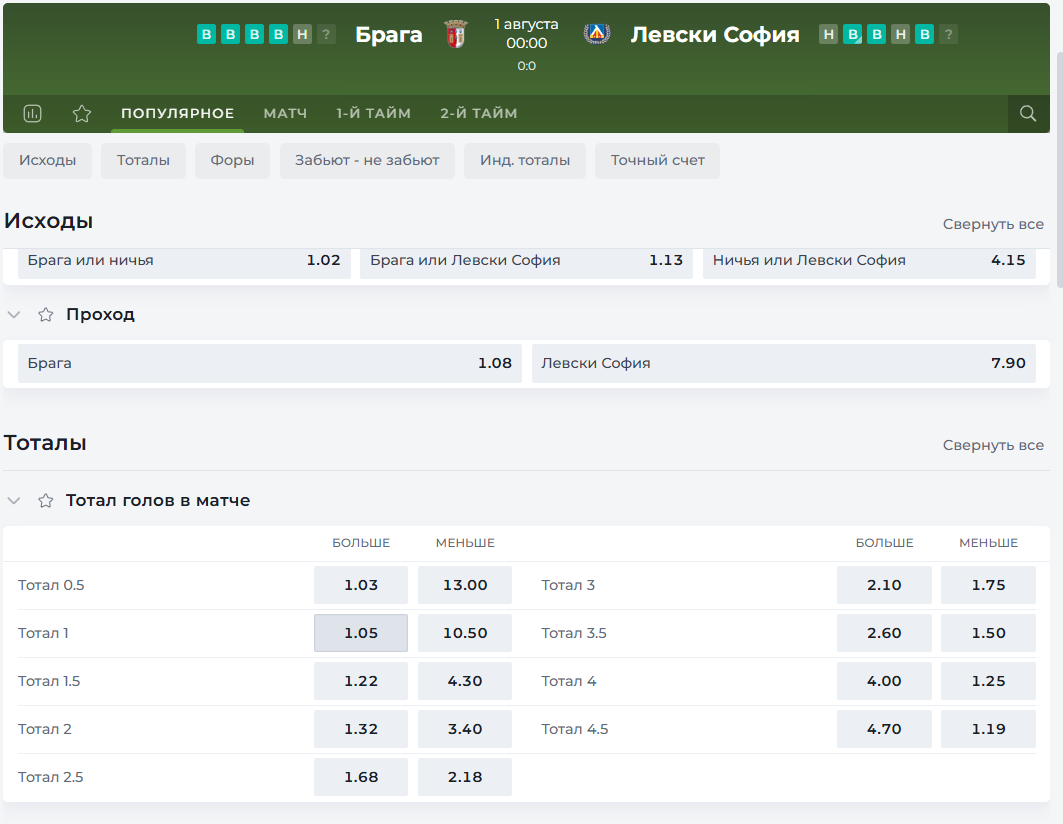
Task: Select the Тоталы filter chip
Action: (143, 161)
